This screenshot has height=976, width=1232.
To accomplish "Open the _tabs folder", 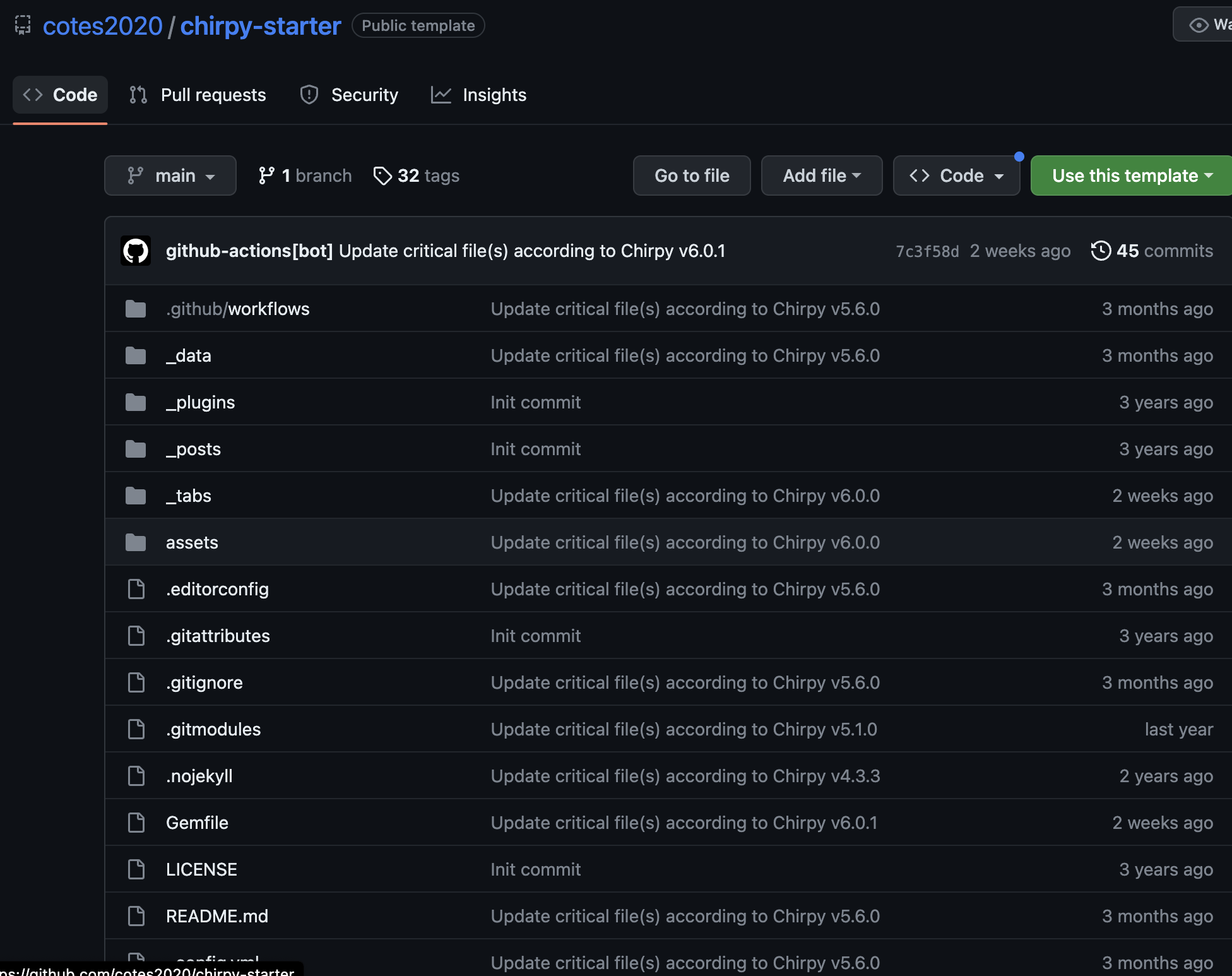I will 189,496.
